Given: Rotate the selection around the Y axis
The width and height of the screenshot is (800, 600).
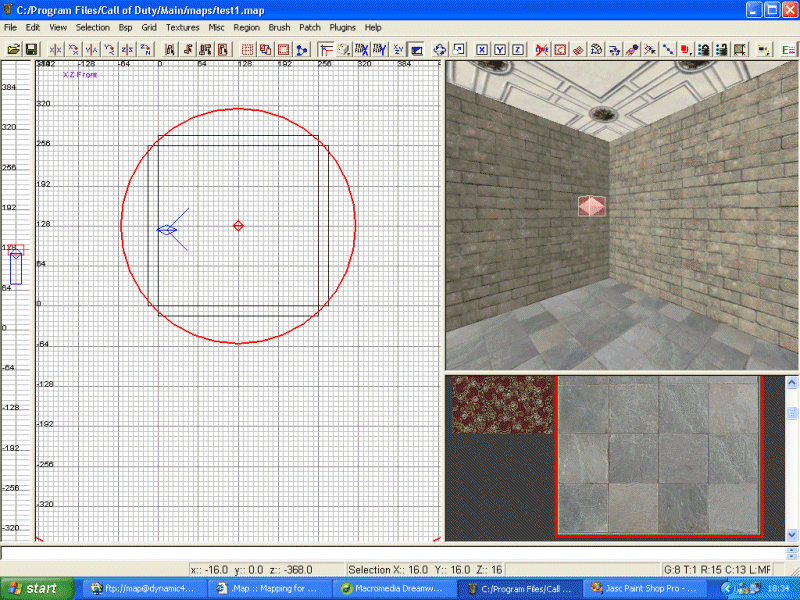Looking at the screenshot, I should click(x=109, y=49).
